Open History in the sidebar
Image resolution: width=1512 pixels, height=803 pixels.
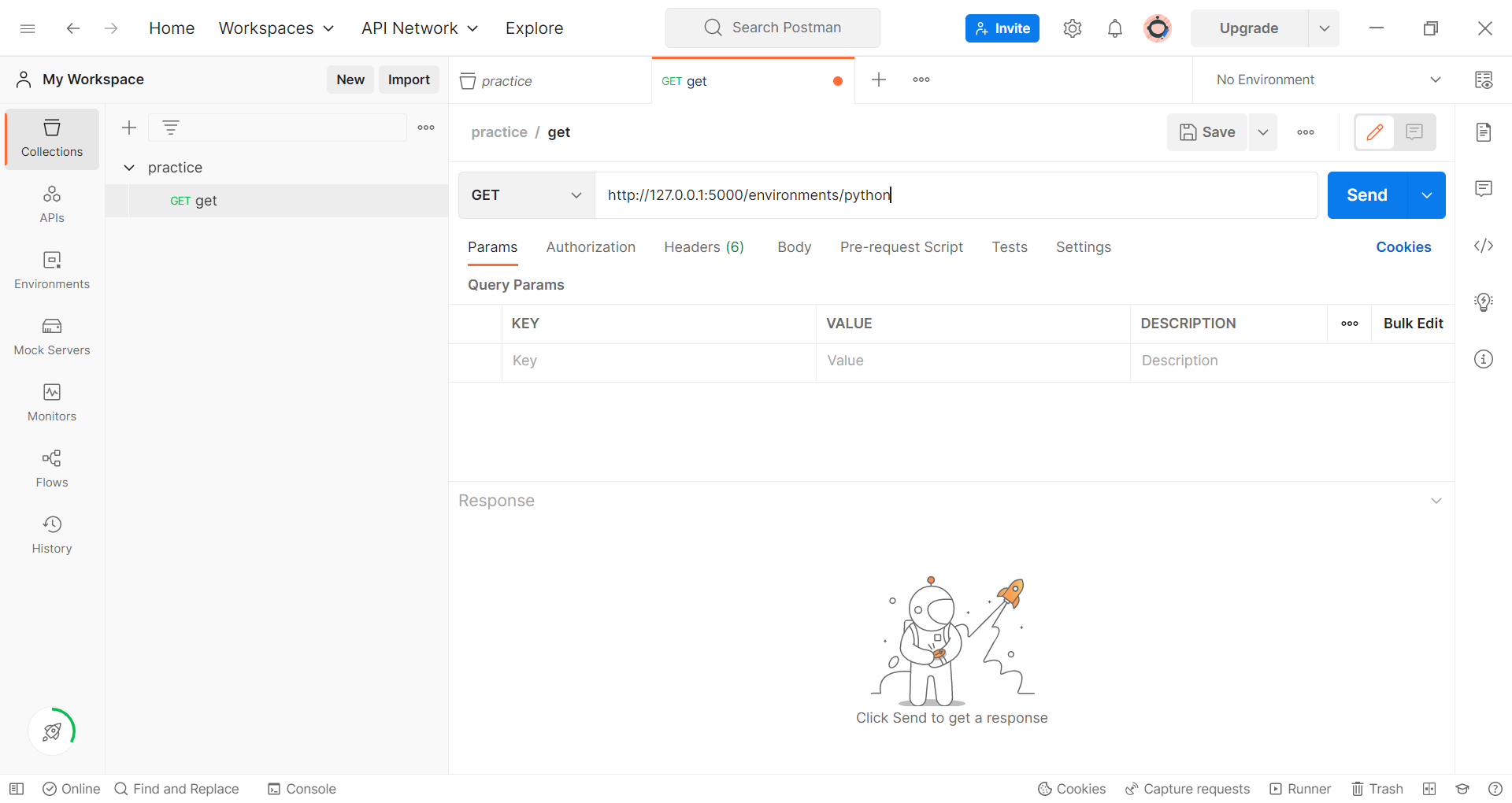coord(52,535)
